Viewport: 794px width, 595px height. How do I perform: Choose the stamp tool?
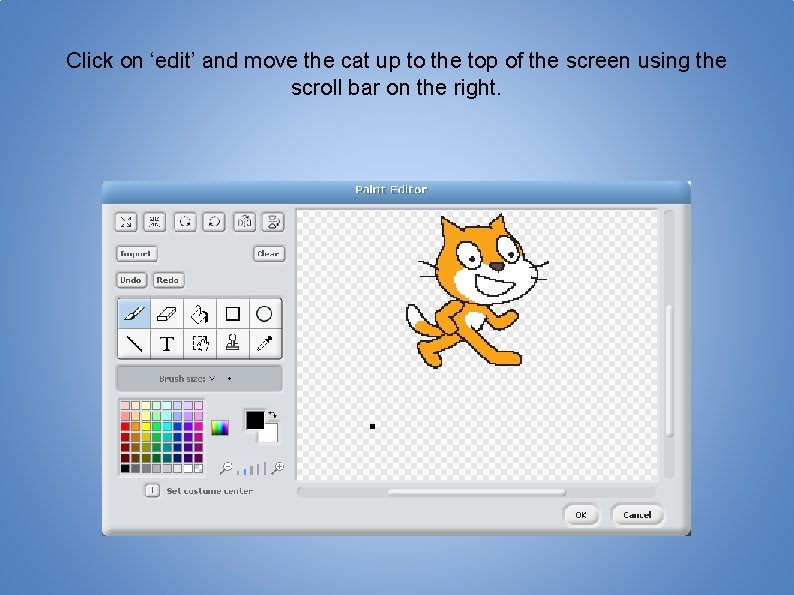pos(232,344)
